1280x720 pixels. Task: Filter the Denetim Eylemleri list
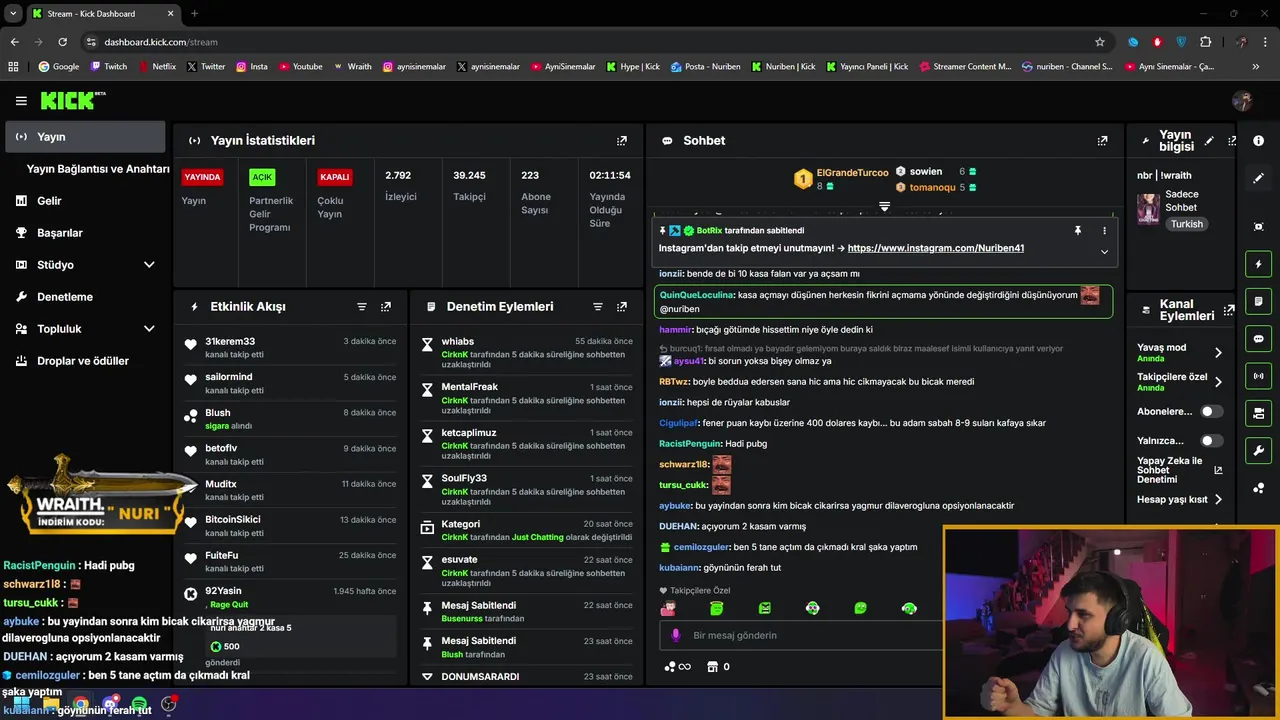click(598, 307)
